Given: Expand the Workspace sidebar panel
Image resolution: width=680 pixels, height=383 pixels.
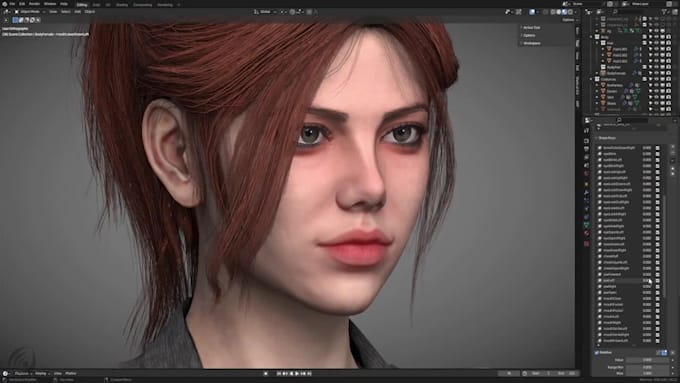Looking at the screenshot, I should (x=531, y=43).
